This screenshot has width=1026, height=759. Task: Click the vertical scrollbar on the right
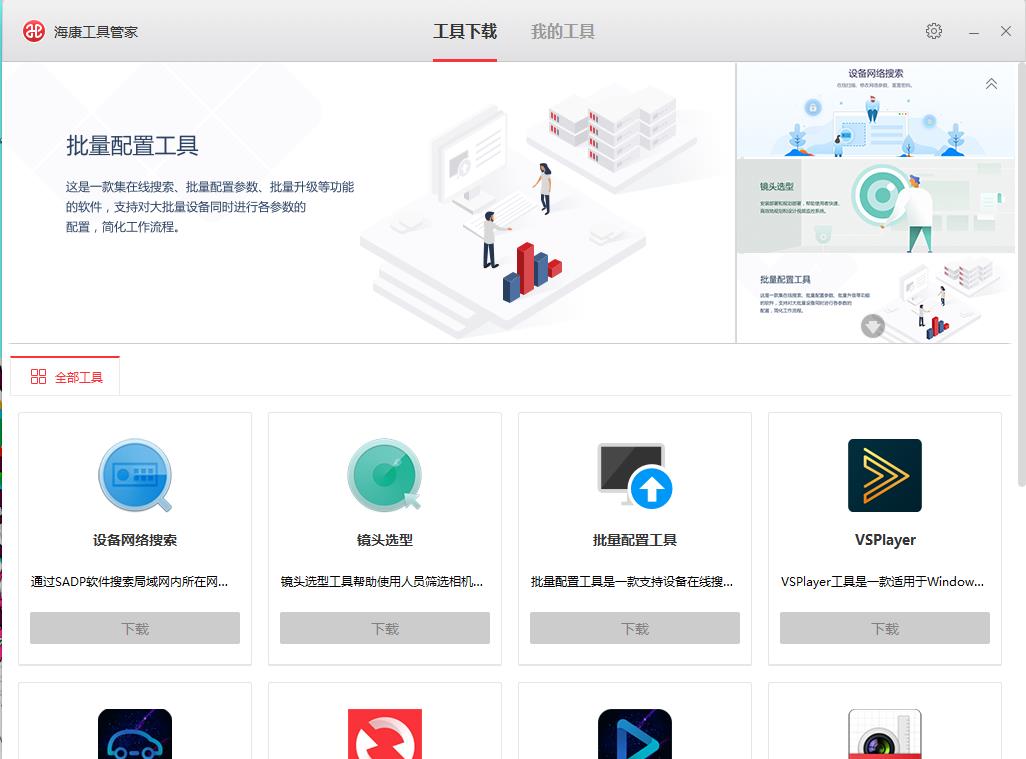[x=1021, y=275]
